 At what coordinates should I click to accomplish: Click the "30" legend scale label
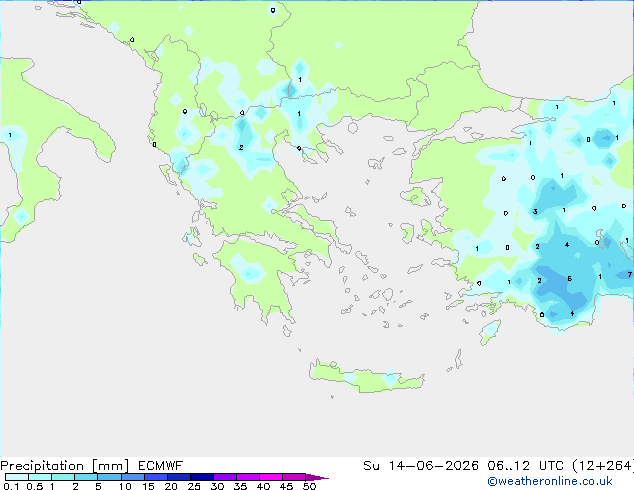coord(217,486)
